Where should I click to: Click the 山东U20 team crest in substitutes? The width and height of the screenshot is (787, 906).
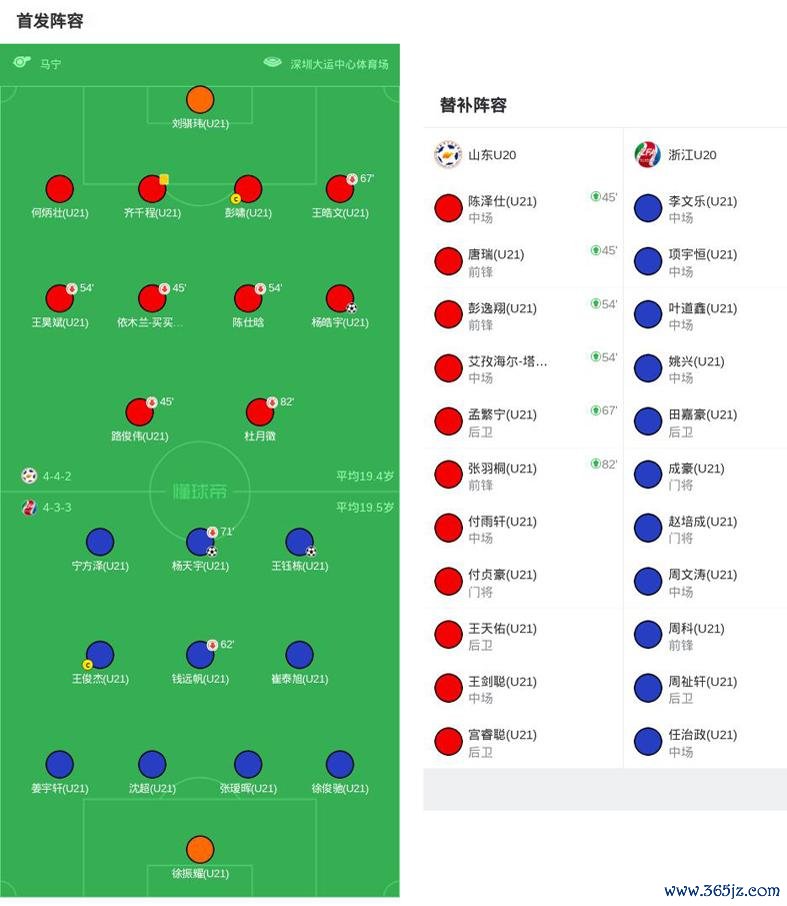(x=447, y=155)
